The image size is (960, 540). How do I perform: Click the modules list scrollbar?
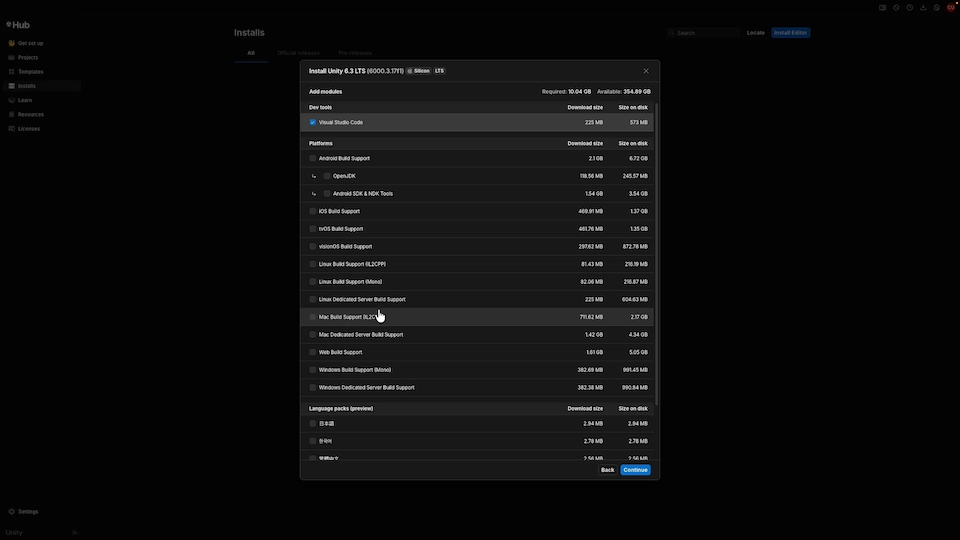(x=657, y=254)
